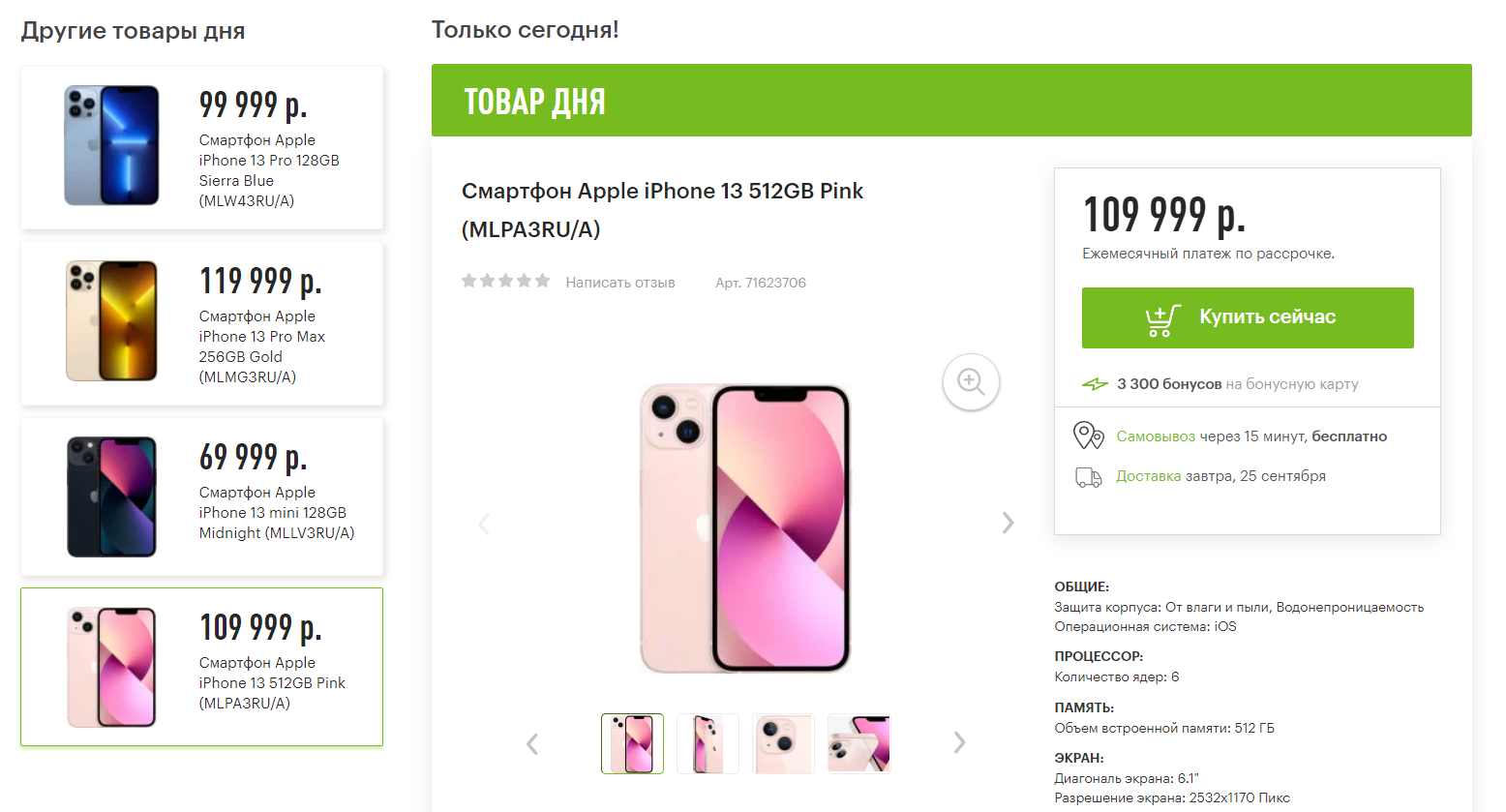The width and height of the screenshot is (1506, 812).
Task: Select second thumbnail showing phone side view
Action: [708, 744]
